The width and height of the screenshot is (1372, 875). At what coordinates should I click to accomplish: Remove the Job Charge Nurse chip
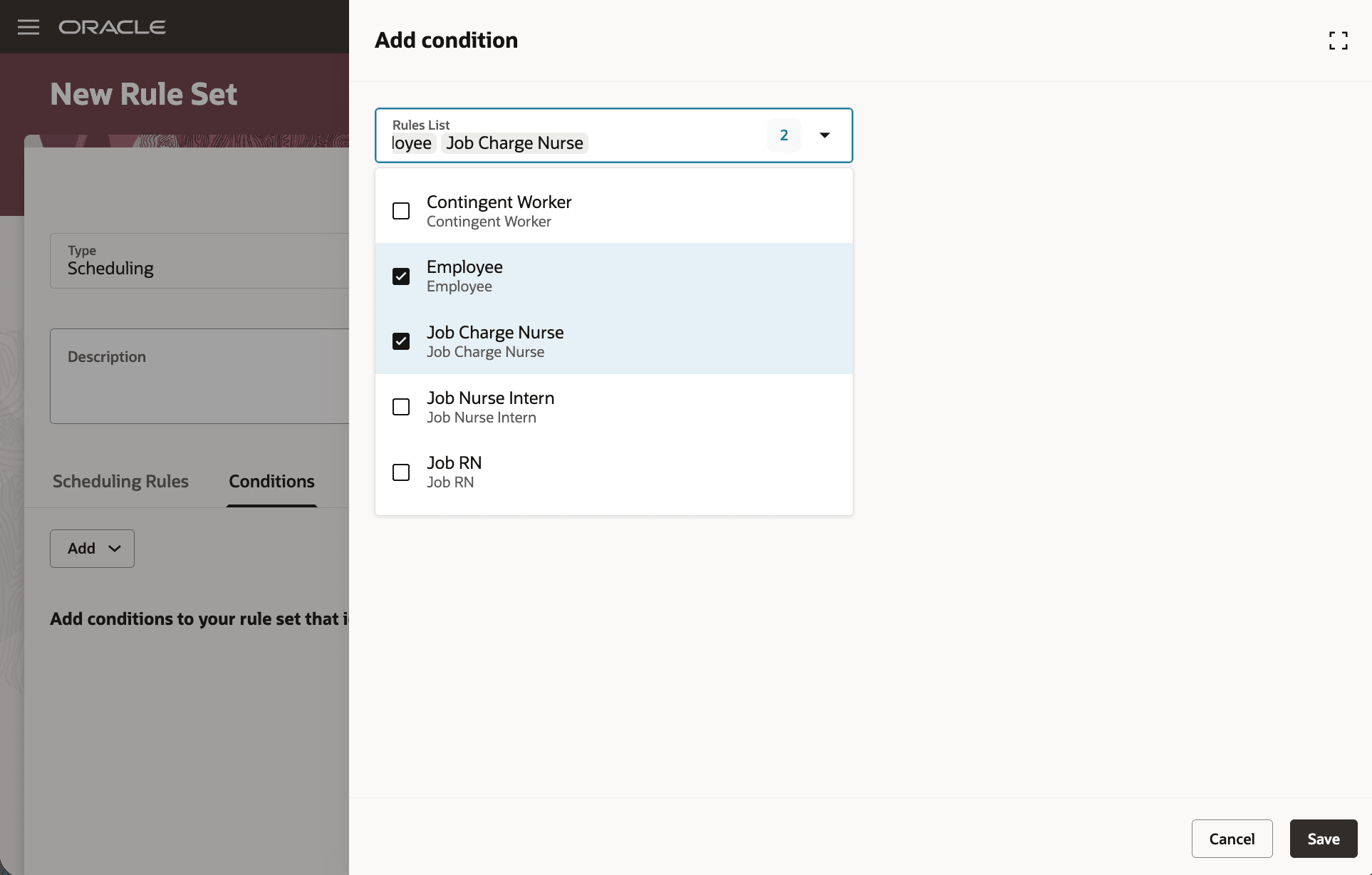(x=514, y=143)
